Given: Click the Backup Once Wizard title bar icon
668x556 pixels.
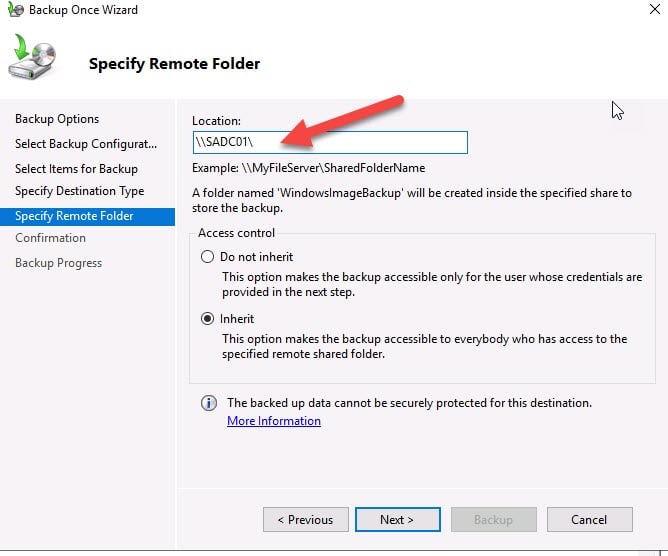Looking at the screenshot, I should (14, 10).
